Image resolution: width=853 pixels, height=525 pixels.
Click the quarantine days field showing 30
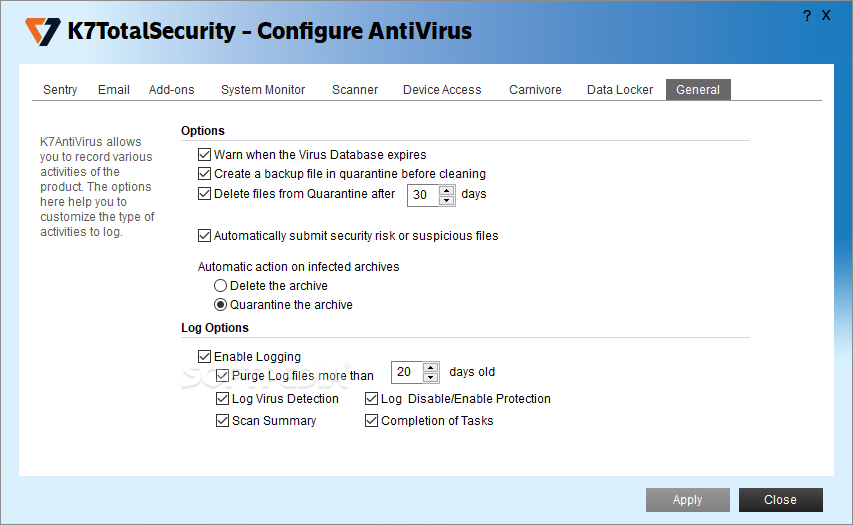(422, 195)
